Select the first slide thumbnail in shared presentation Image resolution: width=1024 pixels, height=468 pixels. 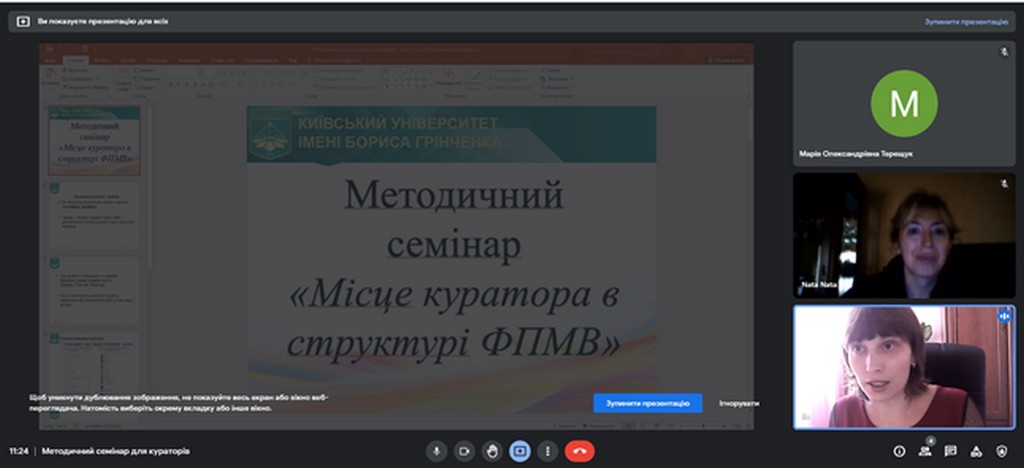pos(94,140)
